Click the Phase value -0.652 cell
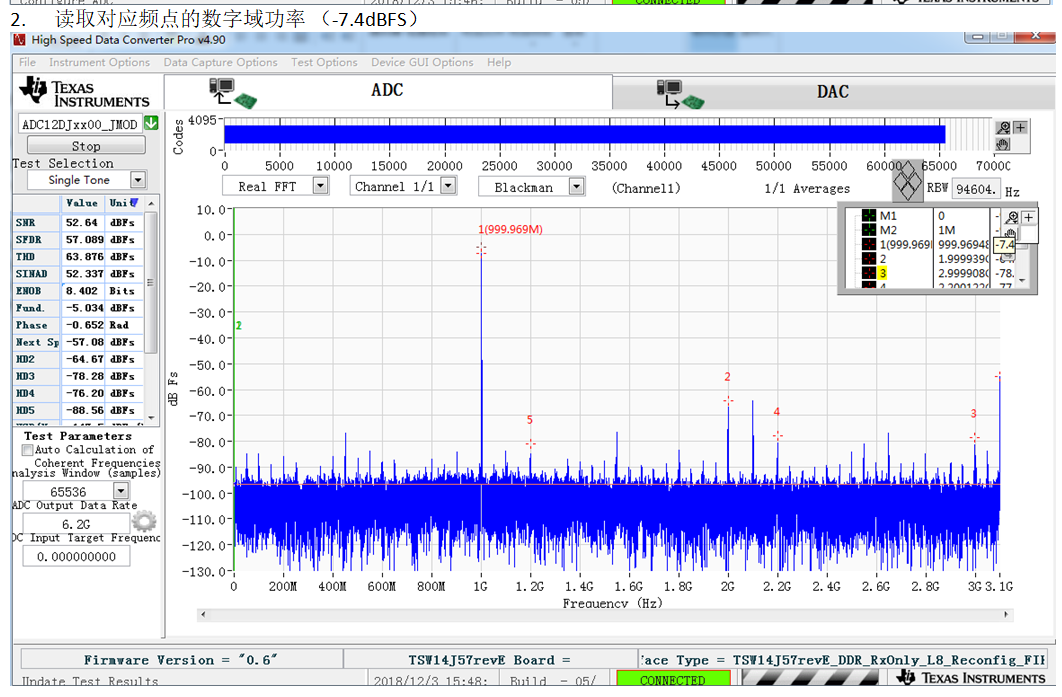 point(83,325)
